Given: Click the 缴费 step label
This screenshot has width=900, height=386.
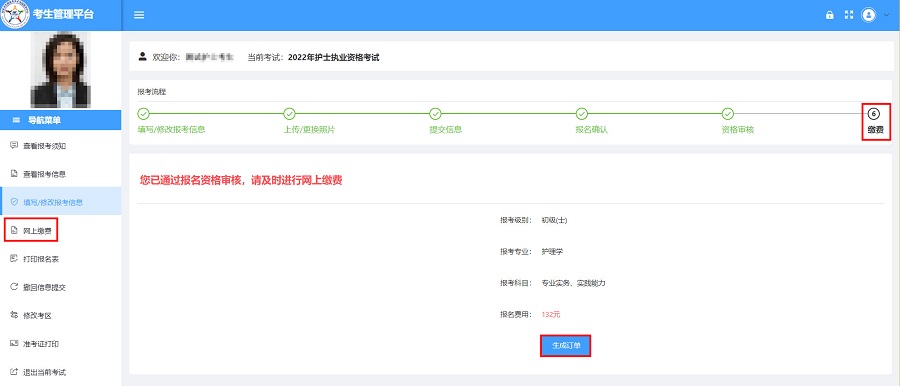Looking at the screenshot, I should point(875,130).
